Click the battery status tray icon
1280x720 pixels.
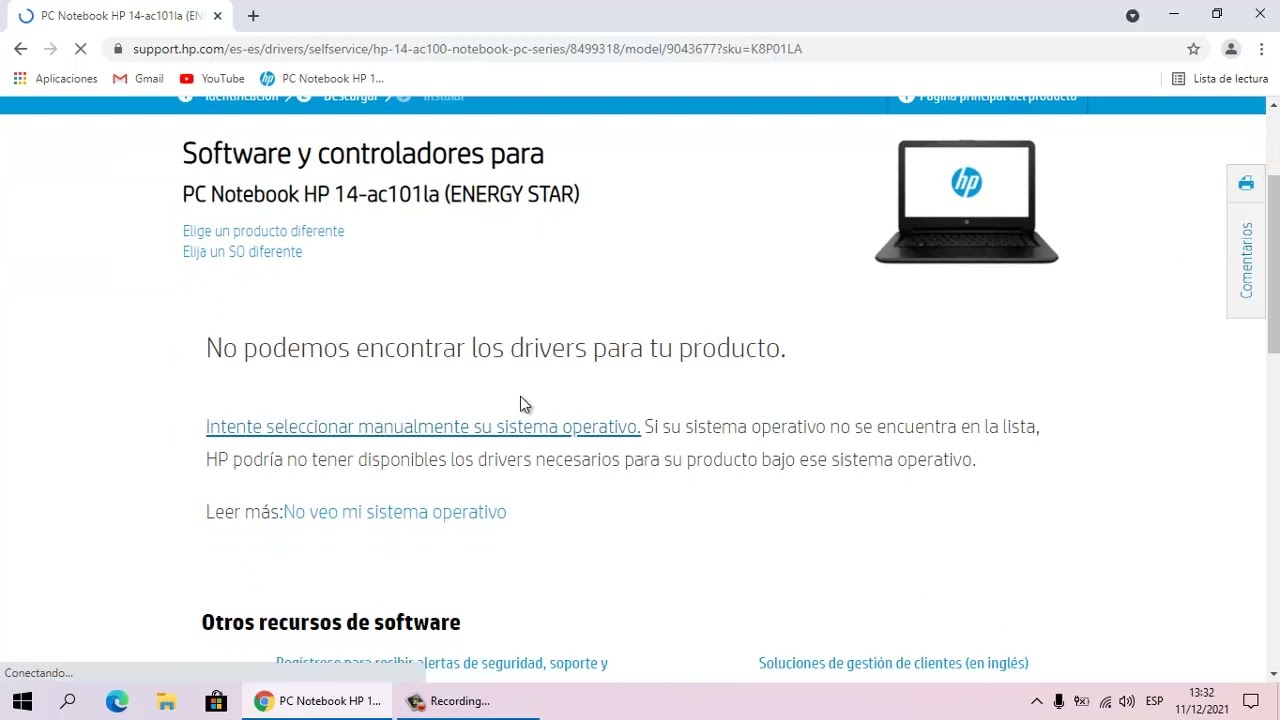[1081, 701]
